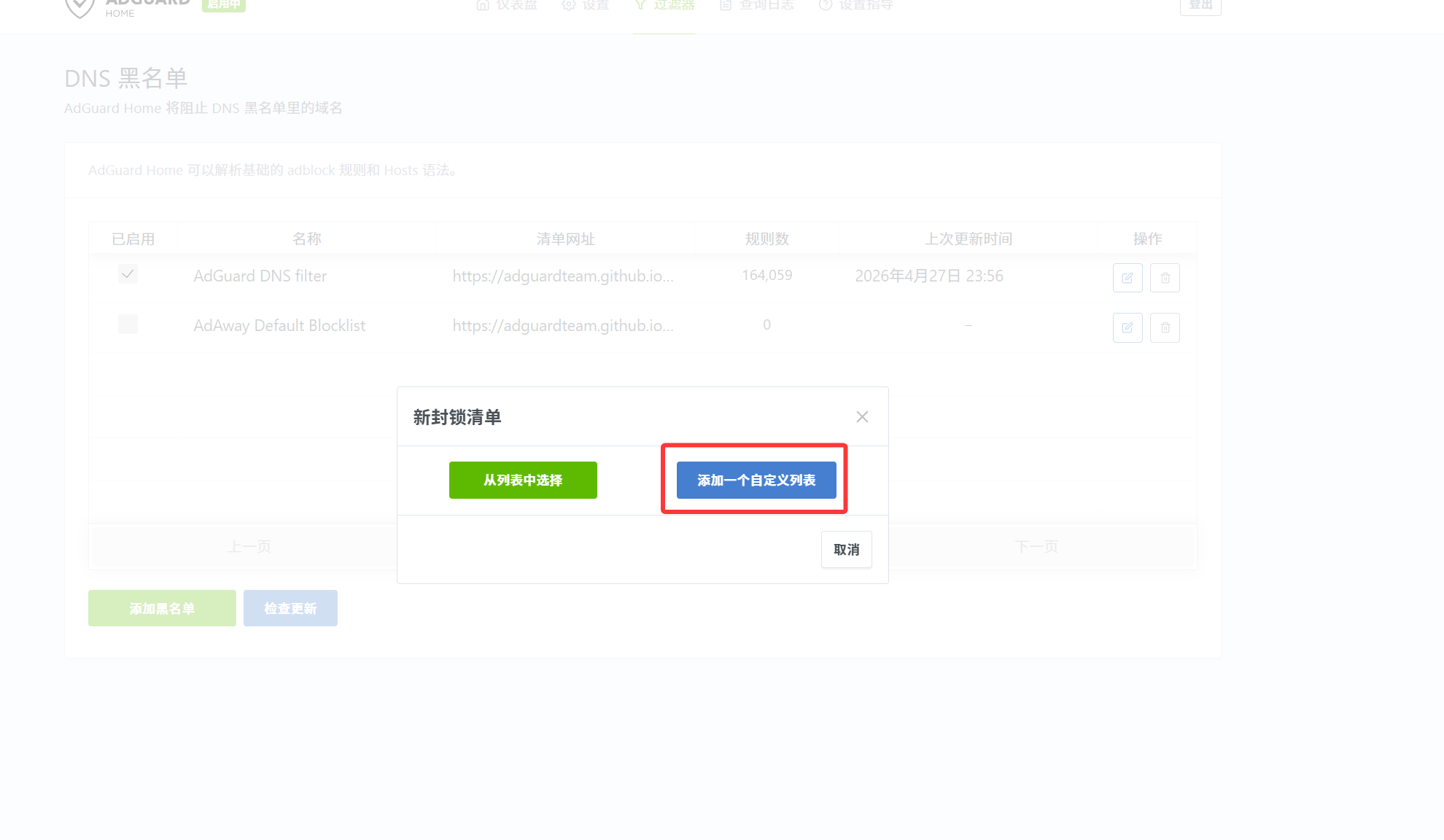Disable the AdGuard DNS filter checkbox
The width and height of the screenshot is (1444, 840).
pyautogui.click(x=128, y=274)
